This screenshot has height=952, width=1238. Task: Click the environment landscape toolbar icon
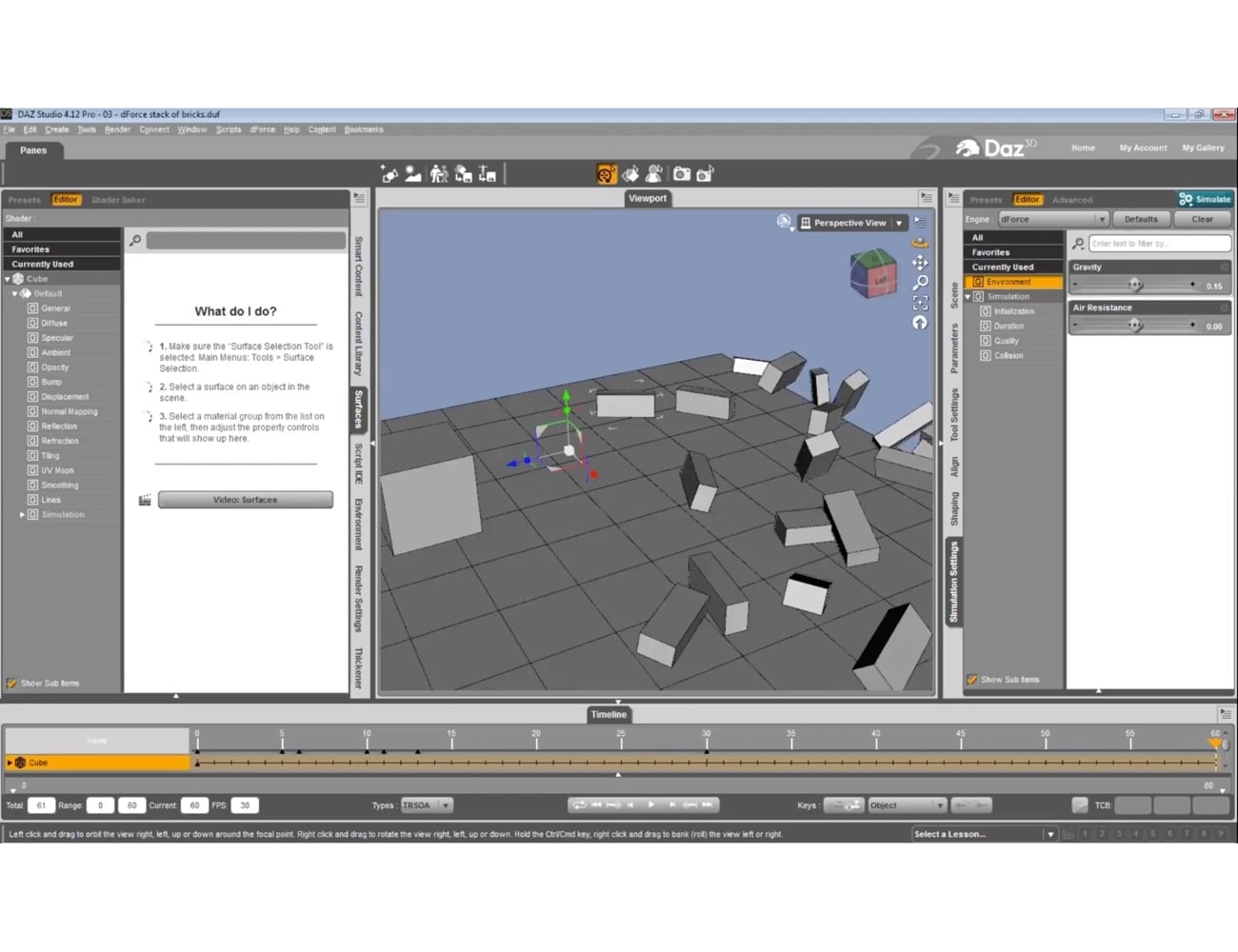pyautogui.click(x=413, y=173)
